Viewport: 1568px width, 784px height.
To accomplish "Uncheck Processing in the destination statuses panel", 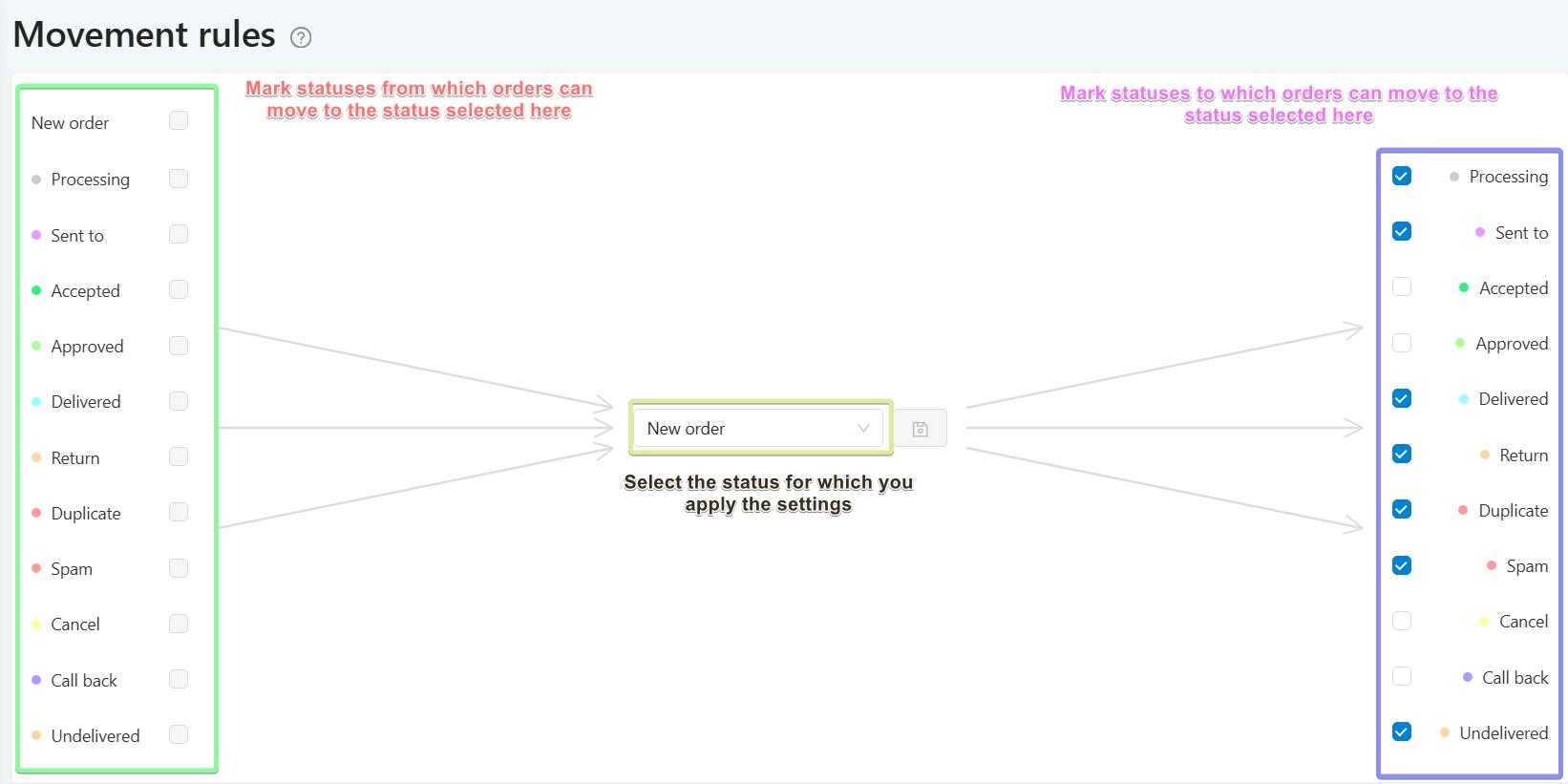I will coord(1402,176).
